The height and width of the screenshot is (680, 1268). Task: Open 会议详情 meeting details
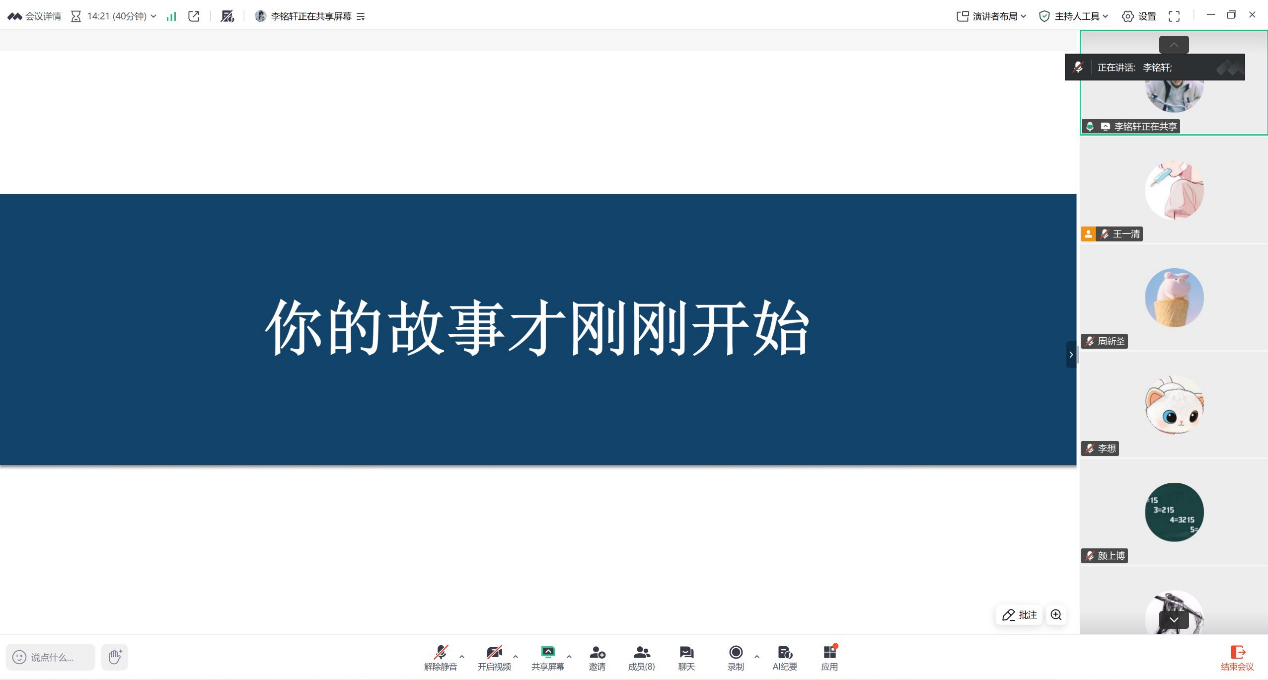[35, 16]
